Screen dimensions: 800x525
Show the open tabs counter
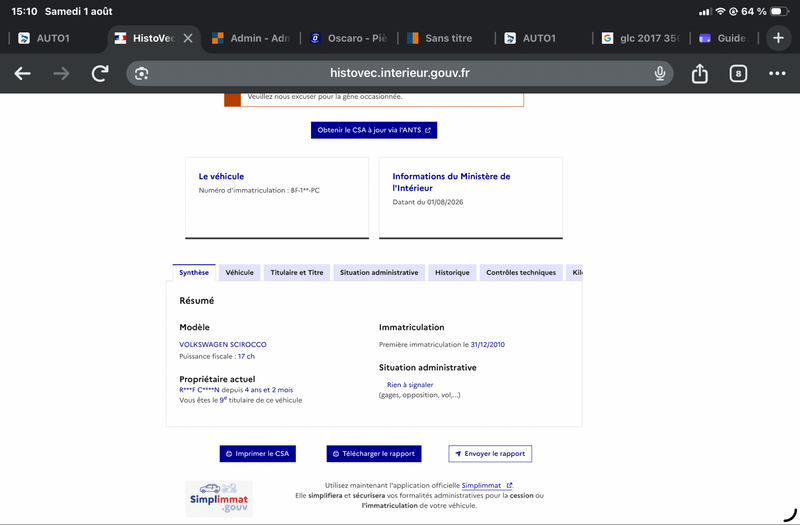click(x=738, y=74)
